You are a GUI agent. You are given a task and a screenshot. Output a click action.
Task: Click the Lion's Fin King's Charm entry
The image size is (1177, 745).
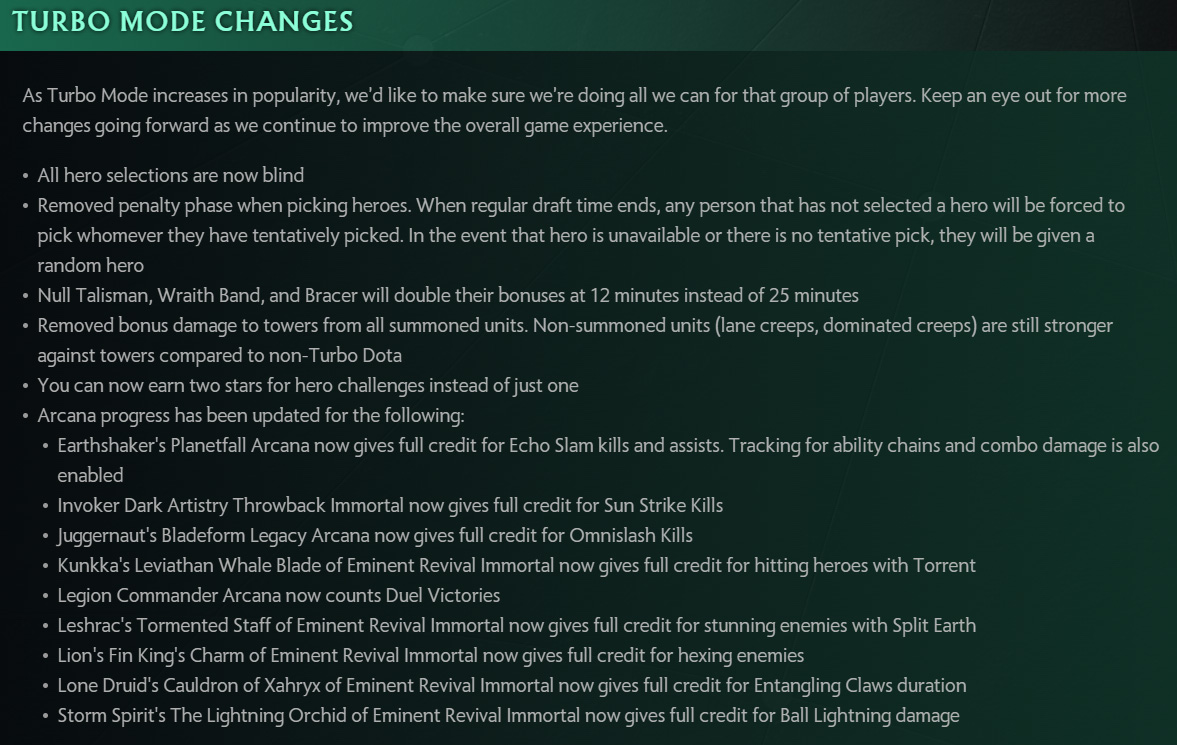(x=430, y=656)
